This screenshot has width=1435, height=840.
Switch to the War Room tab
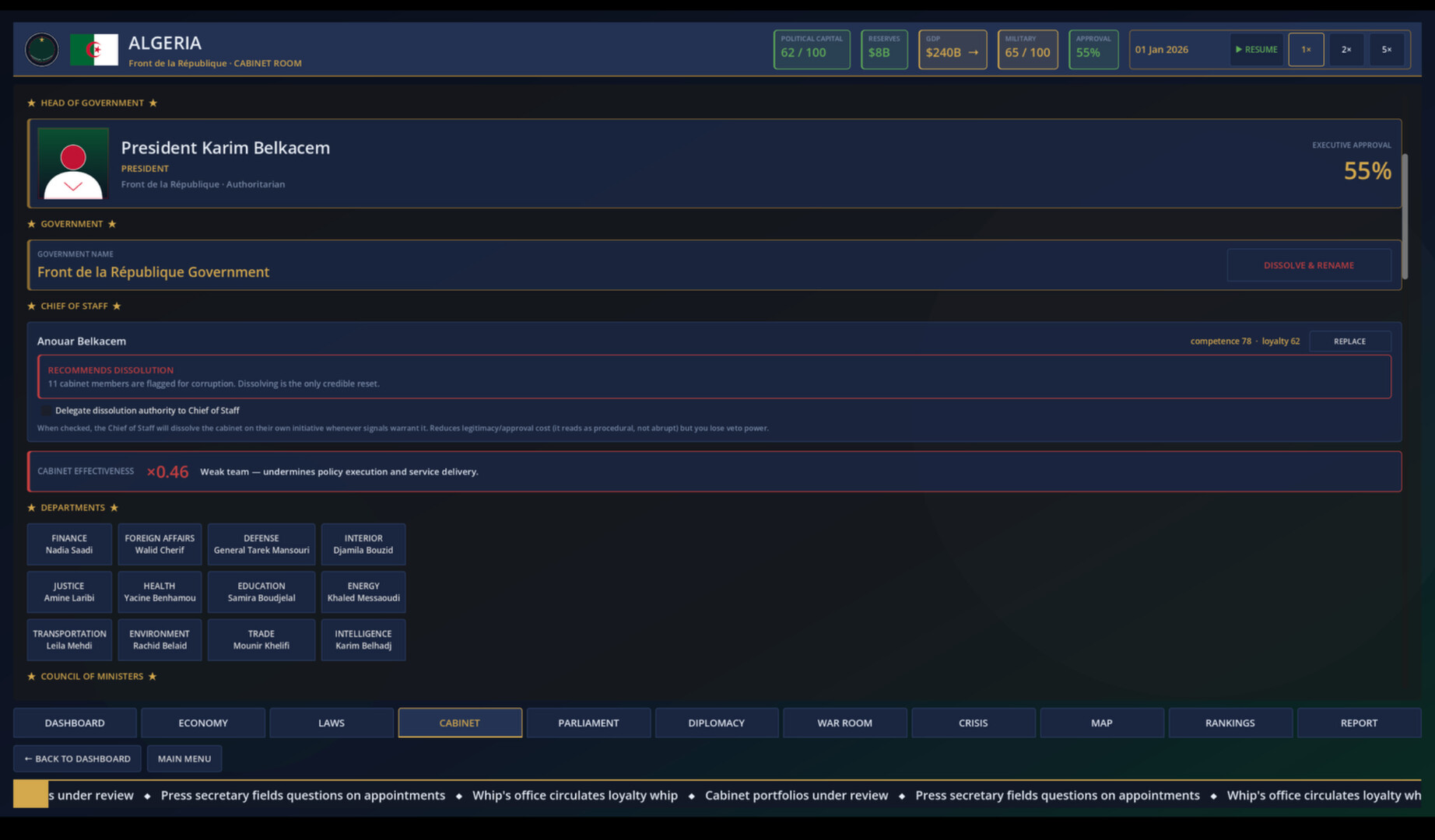pos(844,723)
